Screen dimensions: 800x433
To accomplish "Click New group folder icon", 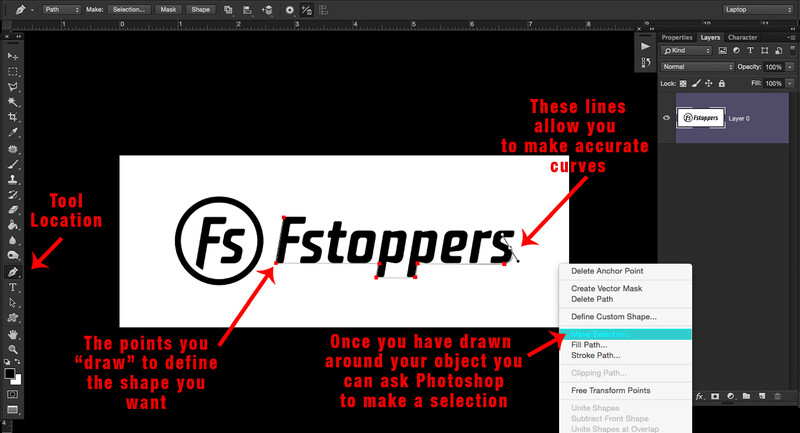I will (746, 396).
